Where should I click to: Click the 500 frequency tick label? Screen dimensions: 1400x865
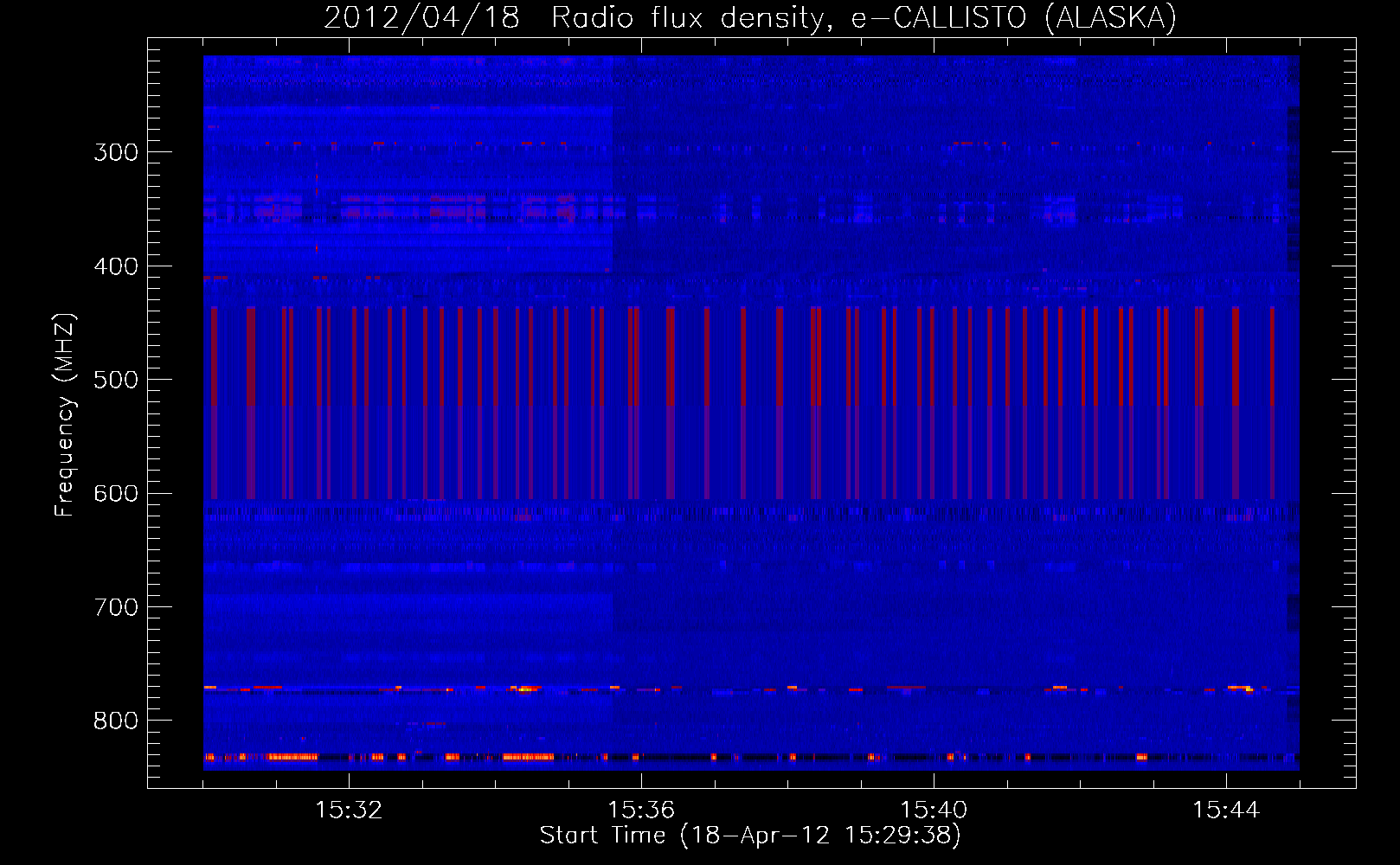(116, 380)
